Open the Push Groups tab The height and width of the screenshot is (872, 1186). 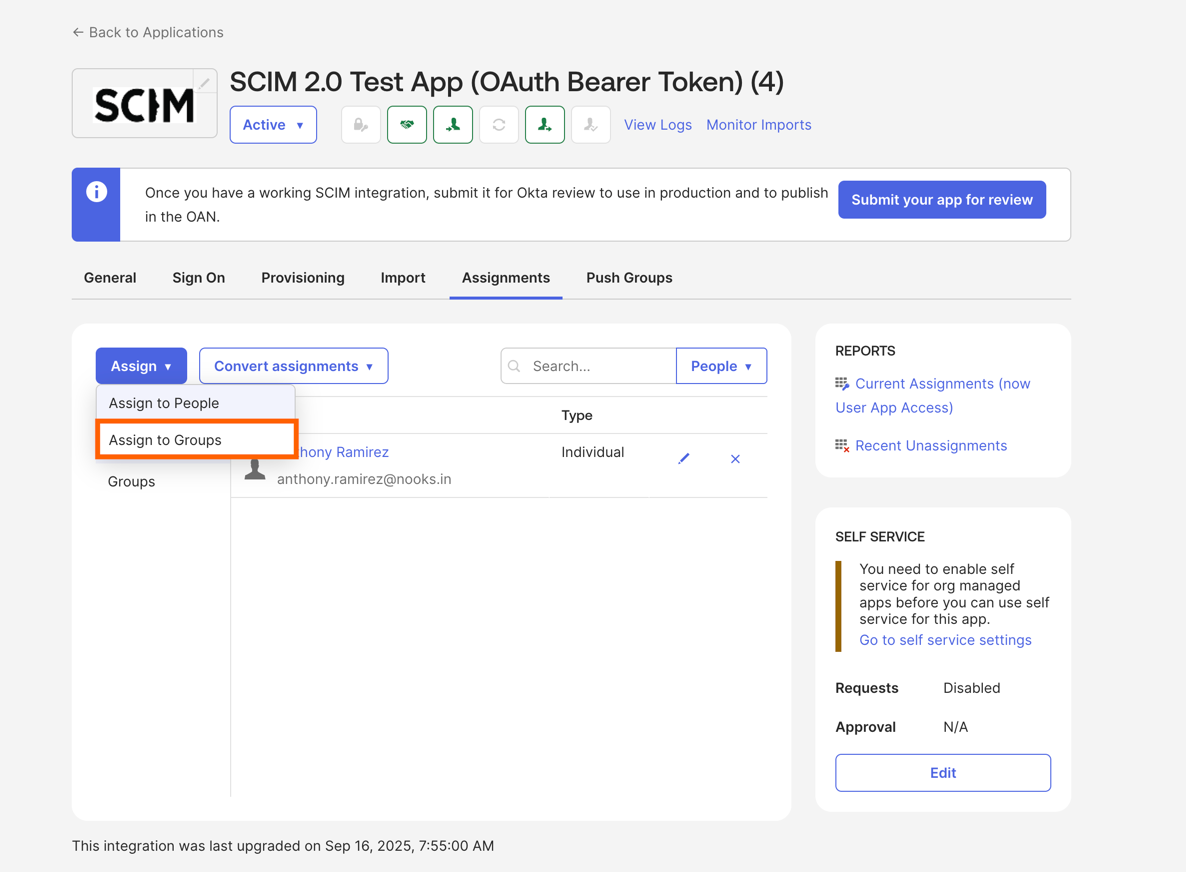(629, 278)
